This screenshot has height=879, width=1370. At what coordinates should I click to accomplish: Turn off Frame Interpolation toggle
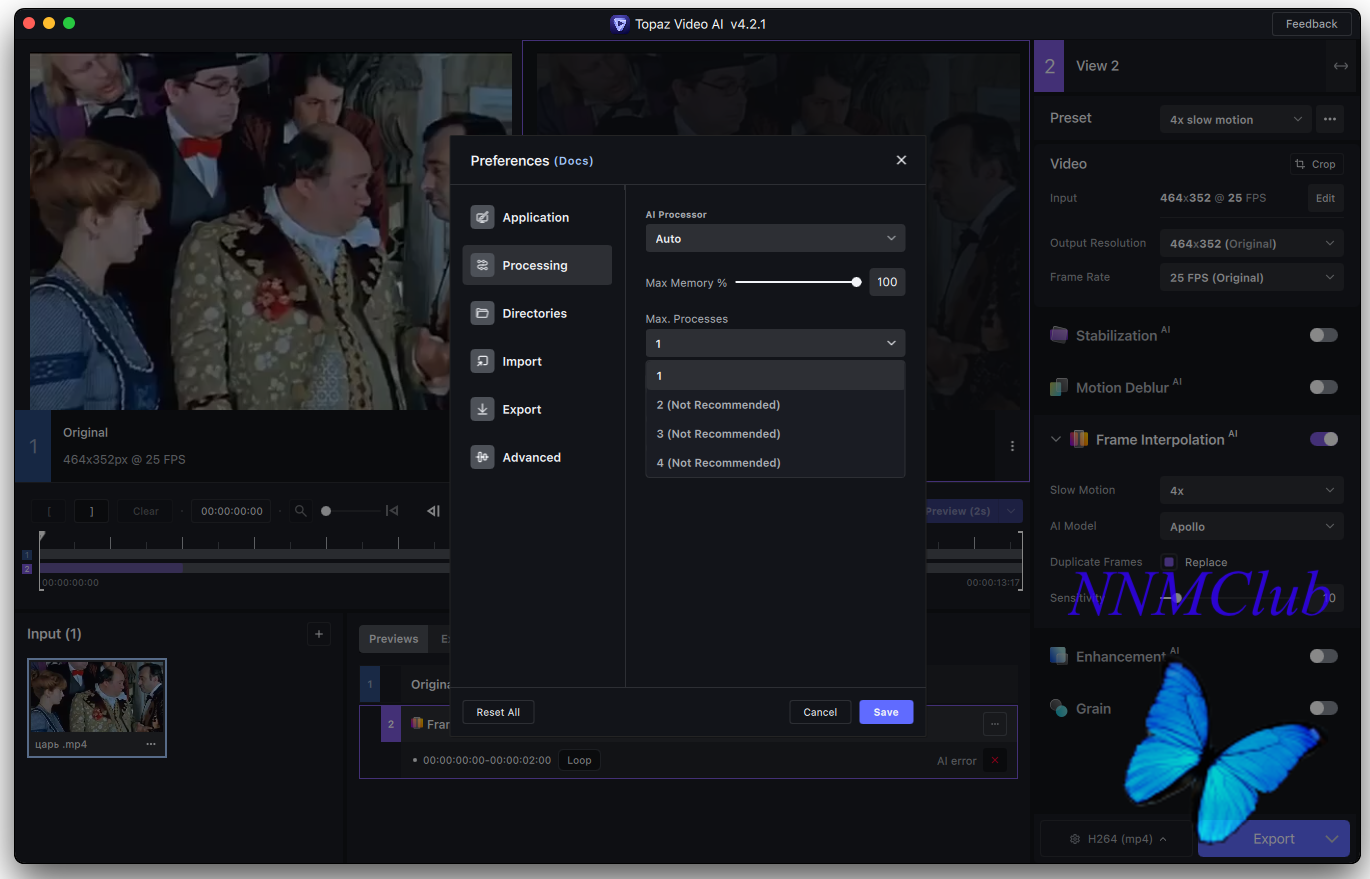click(1323, 439)
